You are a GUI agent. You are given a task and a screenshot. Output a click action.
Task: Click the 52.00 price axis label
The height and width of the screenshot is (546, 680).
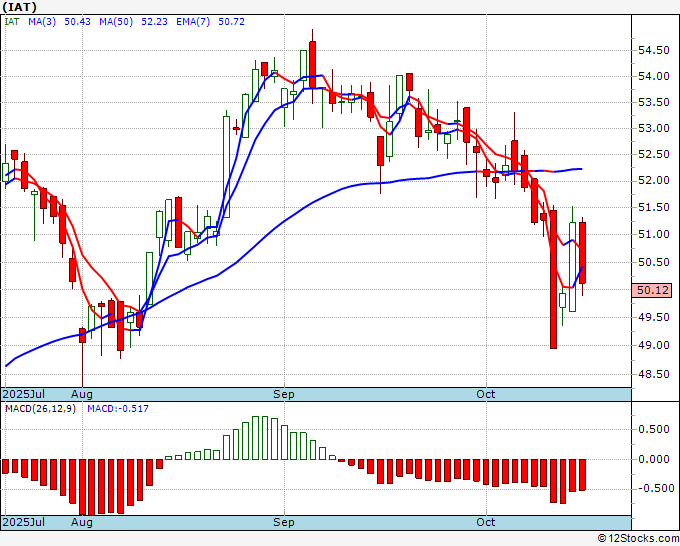(x=654, y=180)
